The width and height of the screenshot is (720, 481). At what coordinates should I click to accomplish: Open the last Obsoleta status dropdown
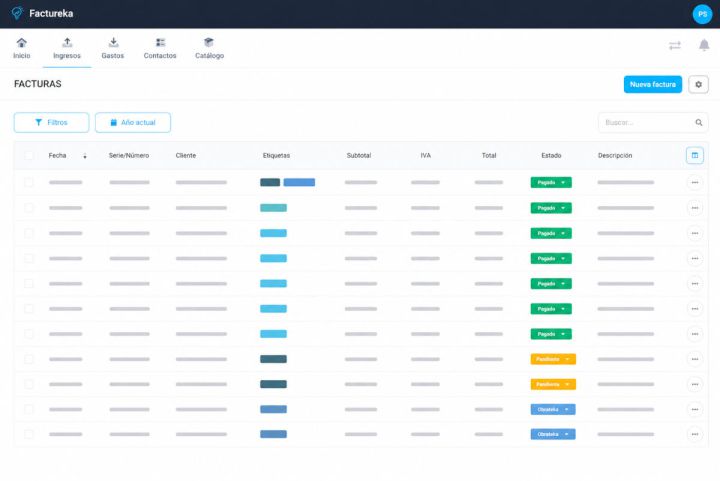(553, 434)
